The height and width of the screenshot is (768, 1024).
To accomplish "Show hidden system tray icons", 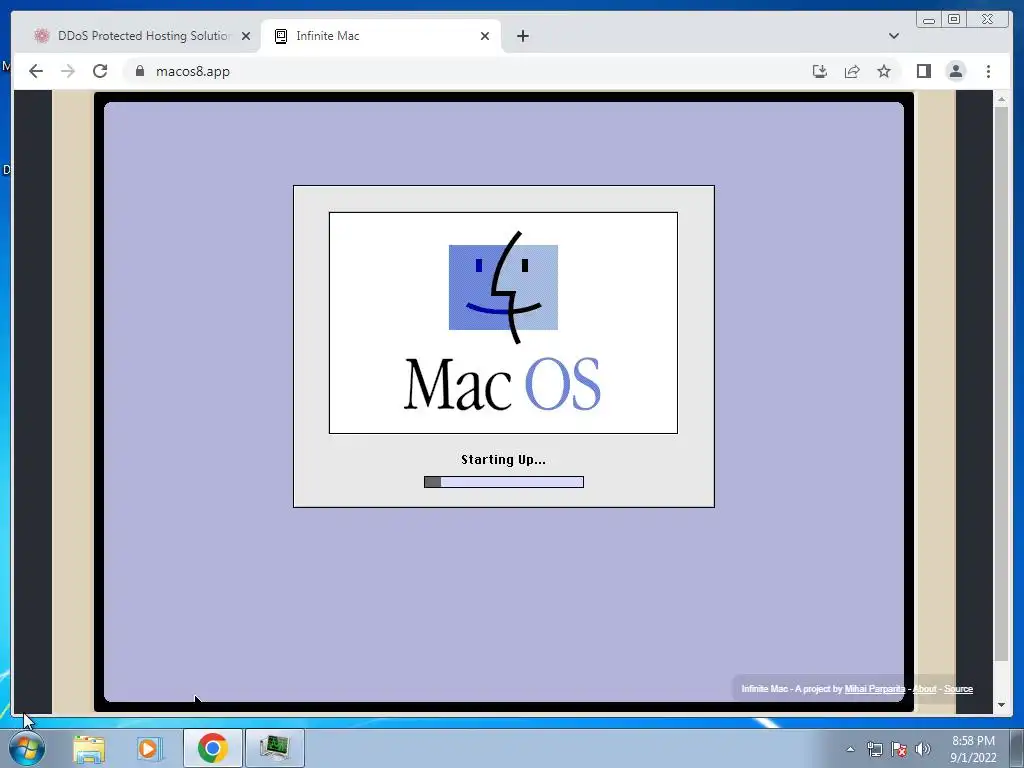I will (x=850, y=749).
